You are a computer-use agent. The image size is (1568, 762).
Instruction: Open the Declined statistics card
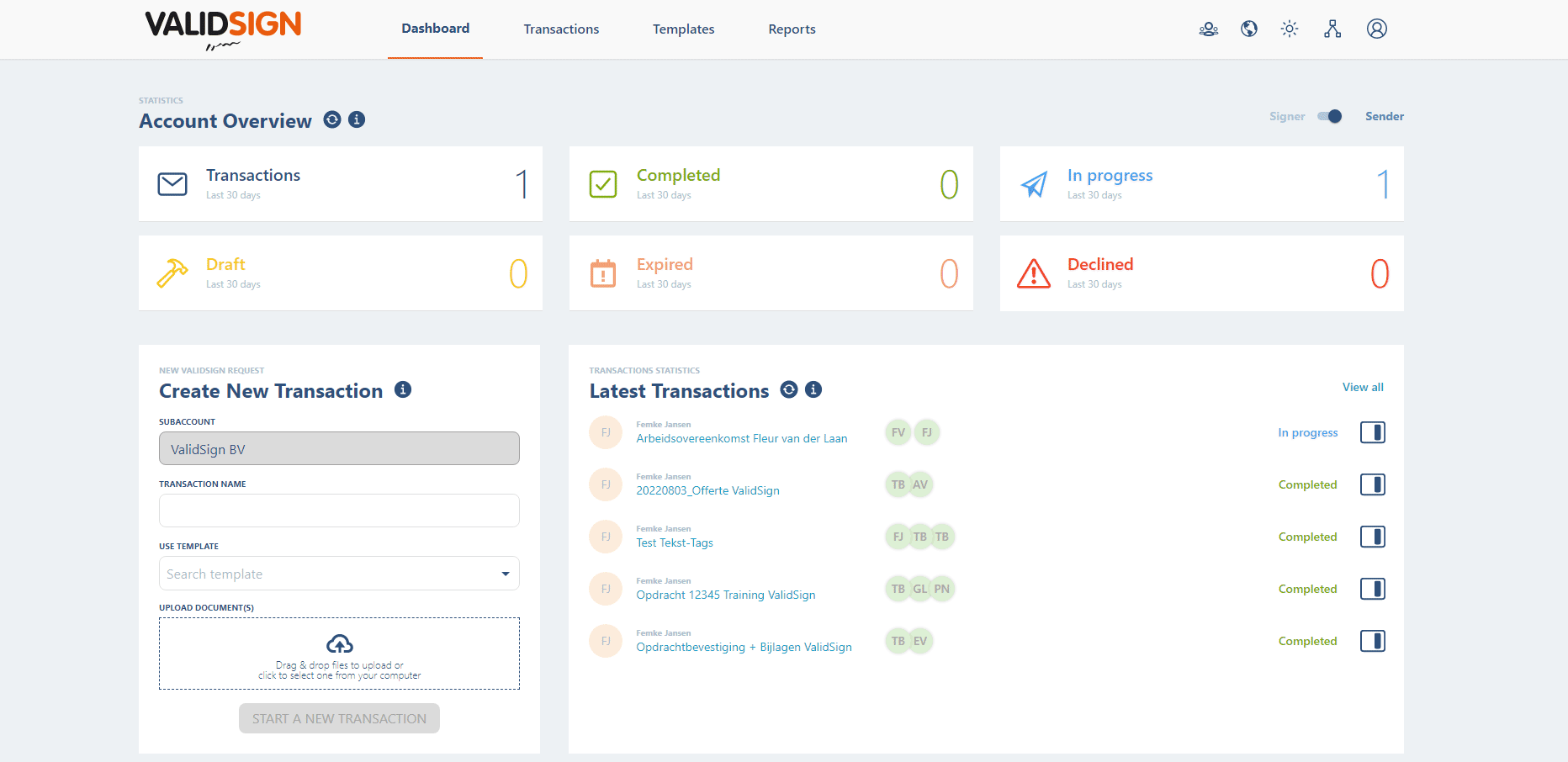[1202, 273]
